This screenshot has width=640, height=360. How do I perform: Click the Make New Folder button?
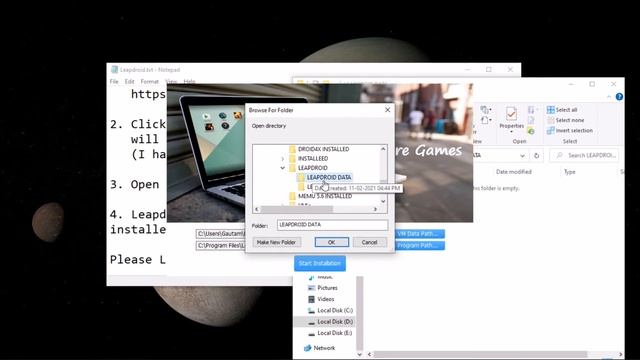point(276,242)
